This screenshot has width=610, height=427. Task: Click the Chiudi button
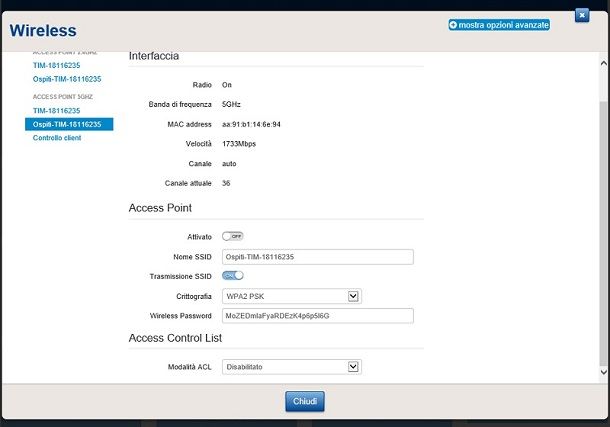305,401
